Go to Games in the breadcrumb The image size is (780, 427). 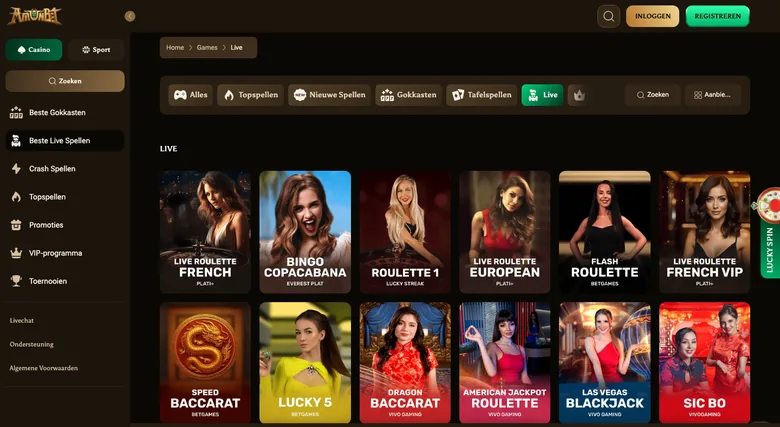[207, 48]
